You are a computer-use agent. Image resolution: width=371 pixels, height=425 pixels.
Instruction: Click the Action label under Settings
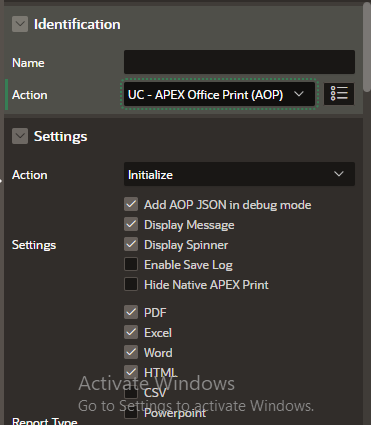pyautogui.click(x=30, y=175)
